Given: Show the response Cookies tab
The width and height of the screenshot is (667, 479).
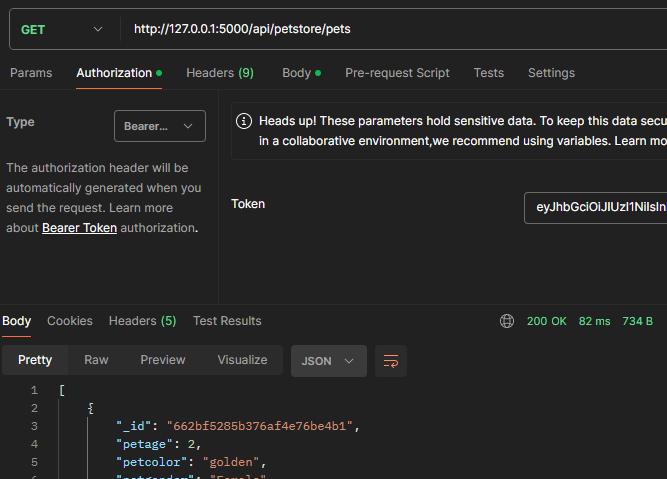Looking at the screenshot, I should pyautogui.click(x=70, y=321).
